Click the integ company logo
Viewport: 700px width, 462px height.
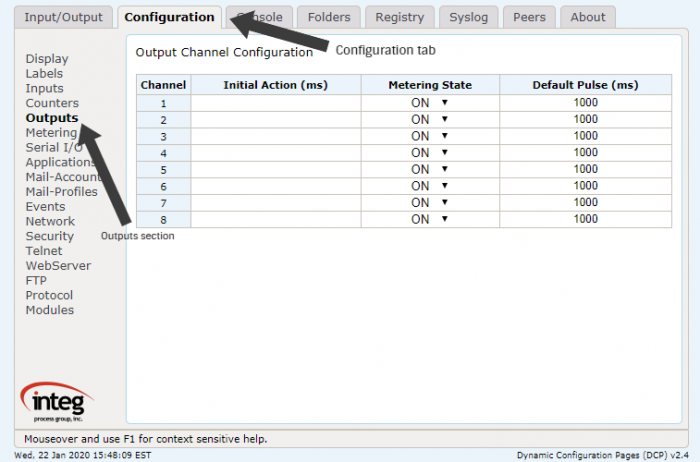(57, 402)
